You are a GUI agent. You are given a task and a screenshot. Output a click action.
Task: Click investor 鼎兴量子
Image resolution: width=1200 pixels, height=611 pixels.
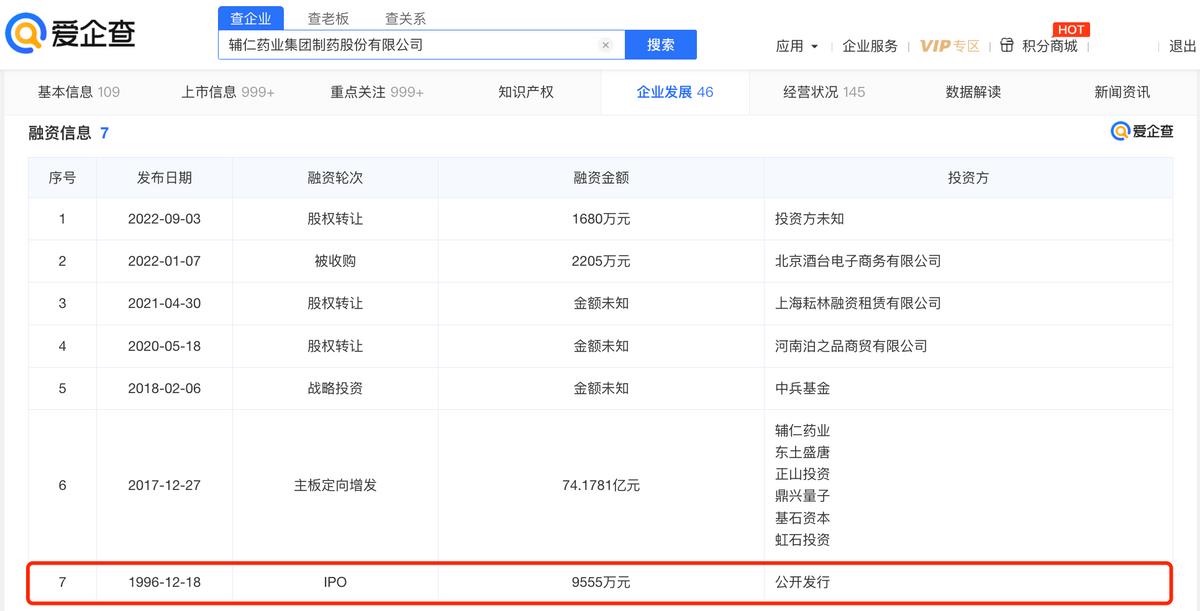802,496
